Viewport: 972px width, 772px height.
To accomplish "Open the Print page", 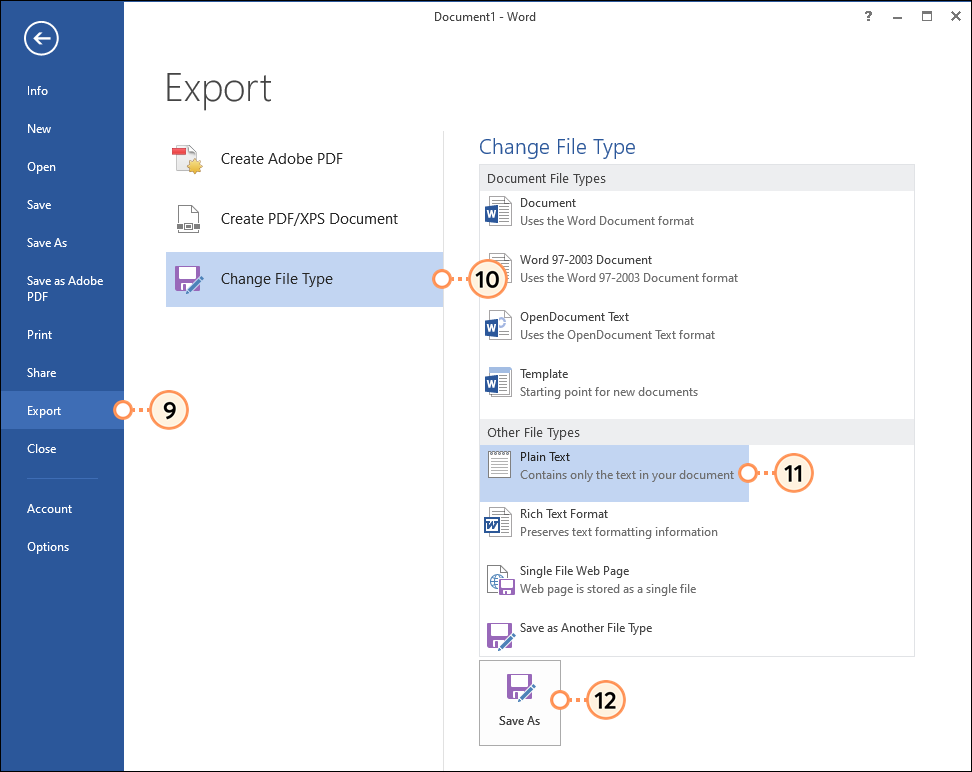I will (62, 335).
